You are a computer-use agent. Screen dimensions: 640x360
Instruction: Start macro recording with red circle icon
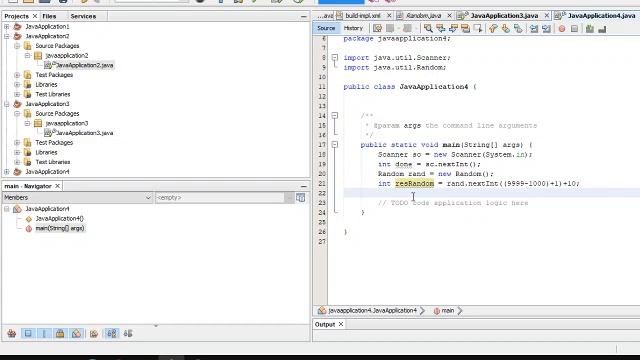click(x=562, y=29)
